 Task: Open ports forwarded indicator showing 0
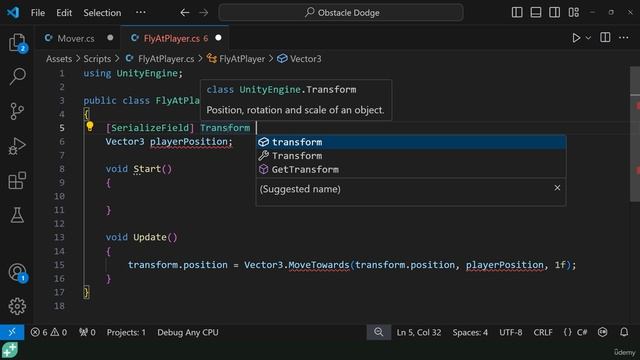[x=87, y=332]
